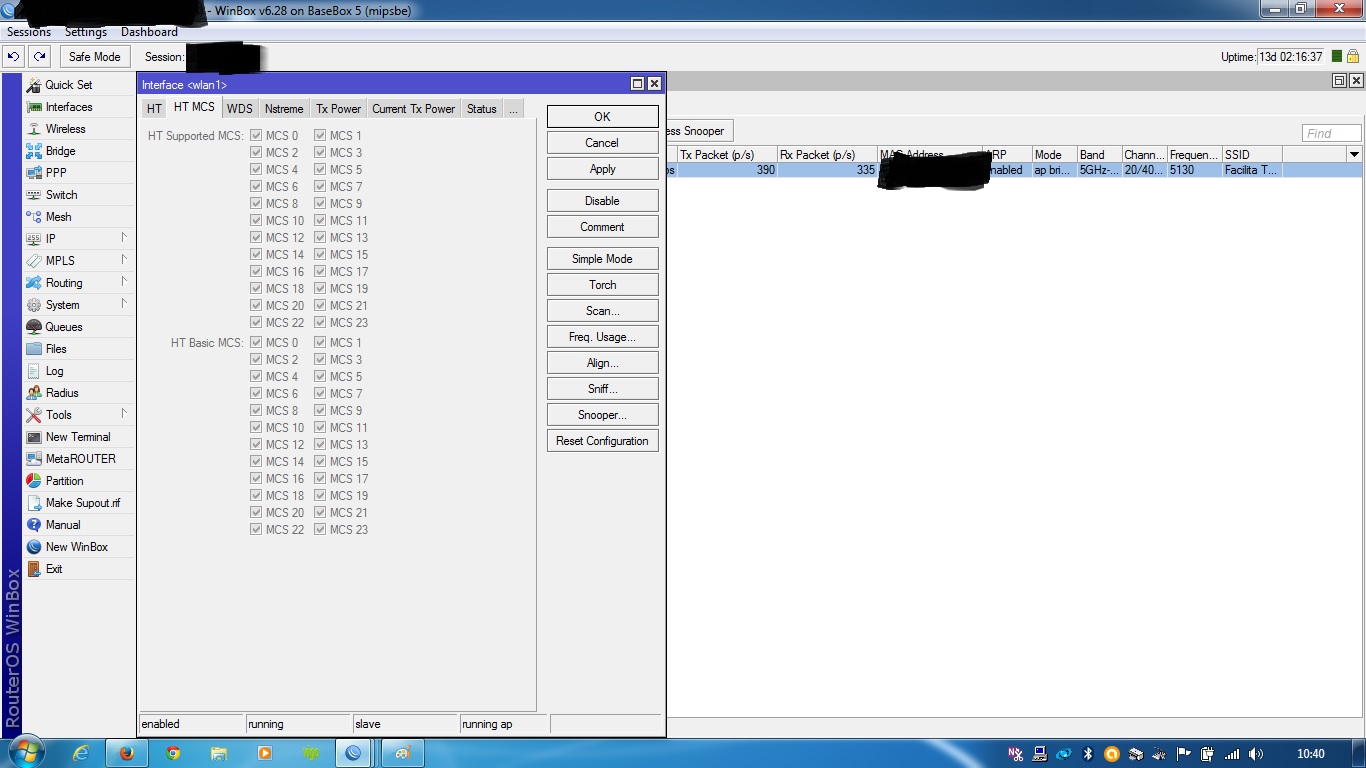
Task: Click the Reset Configuration button
Action: pos(602,441)
